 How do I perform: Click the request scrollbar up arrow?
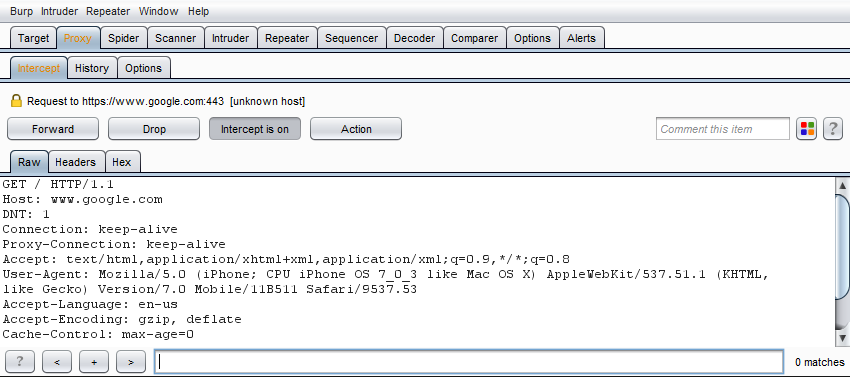pyautogui.click(x=843, y=186)
